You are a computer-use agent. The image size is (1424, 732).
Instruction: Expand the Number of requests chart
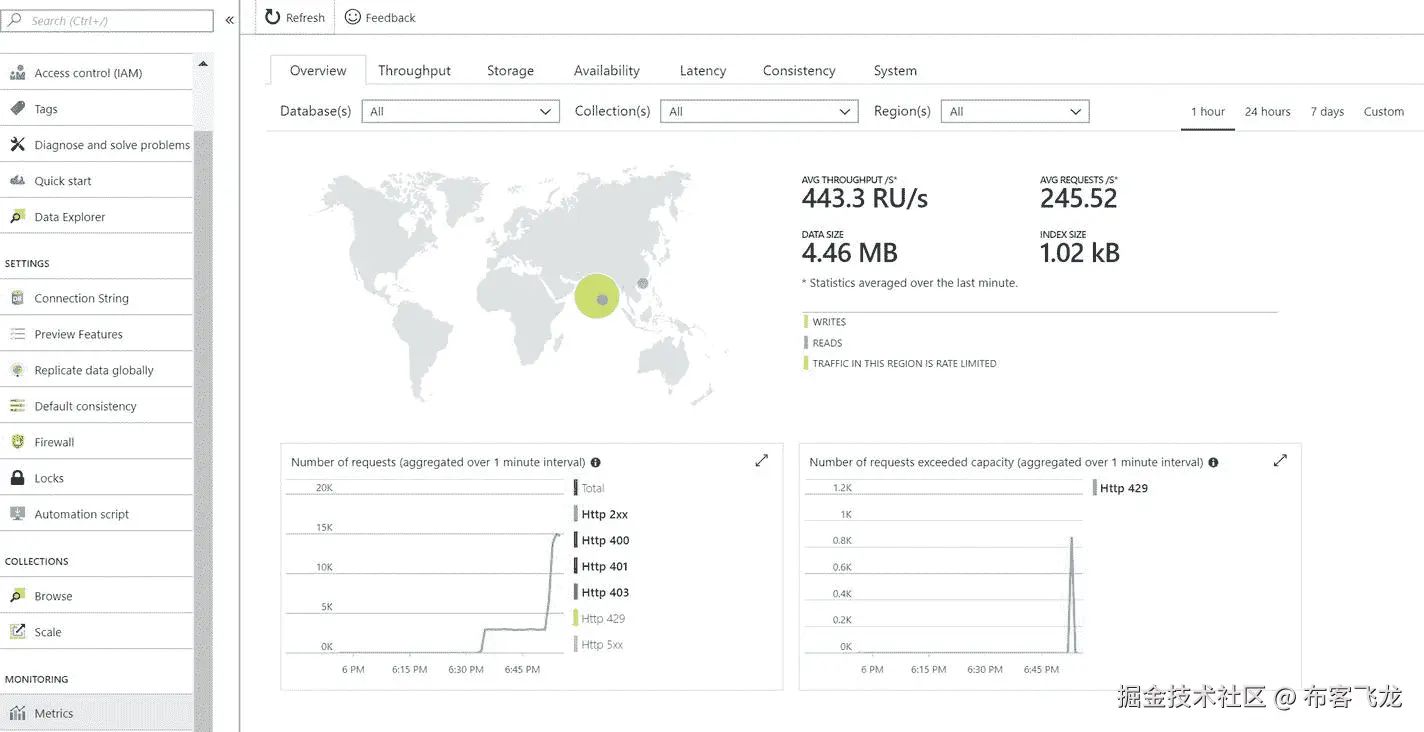[762, 461]
